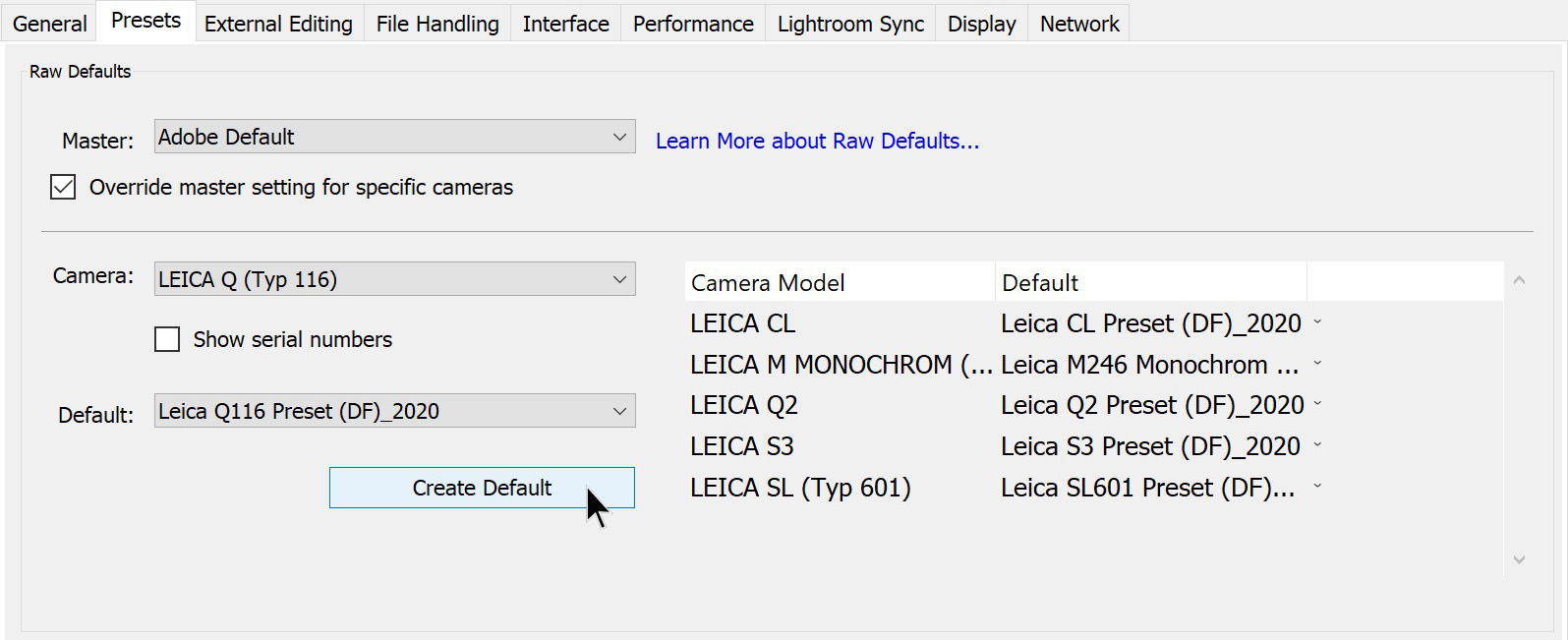The image size is (1568, 640).
Task: Switch to the General tab
Action: [49, 24]
